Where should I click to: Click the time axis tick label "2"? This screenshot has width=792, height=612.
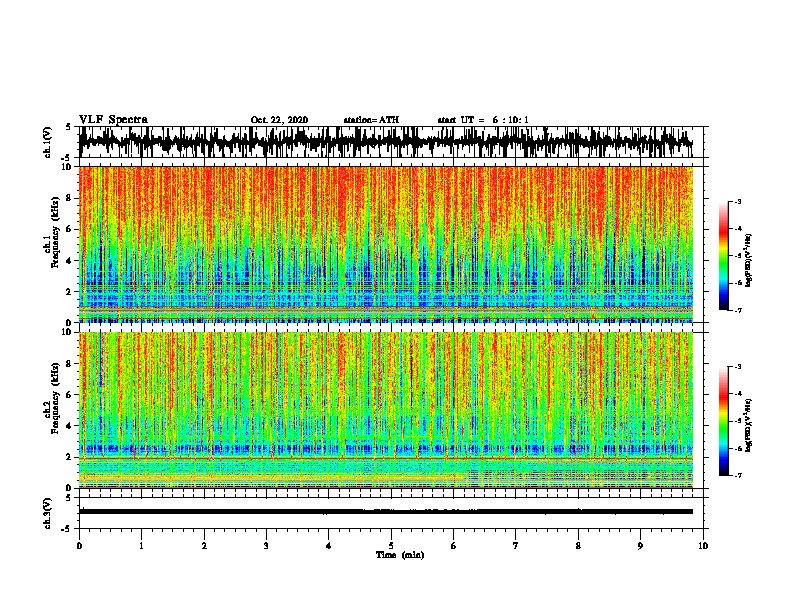click(x=204, y=546)
